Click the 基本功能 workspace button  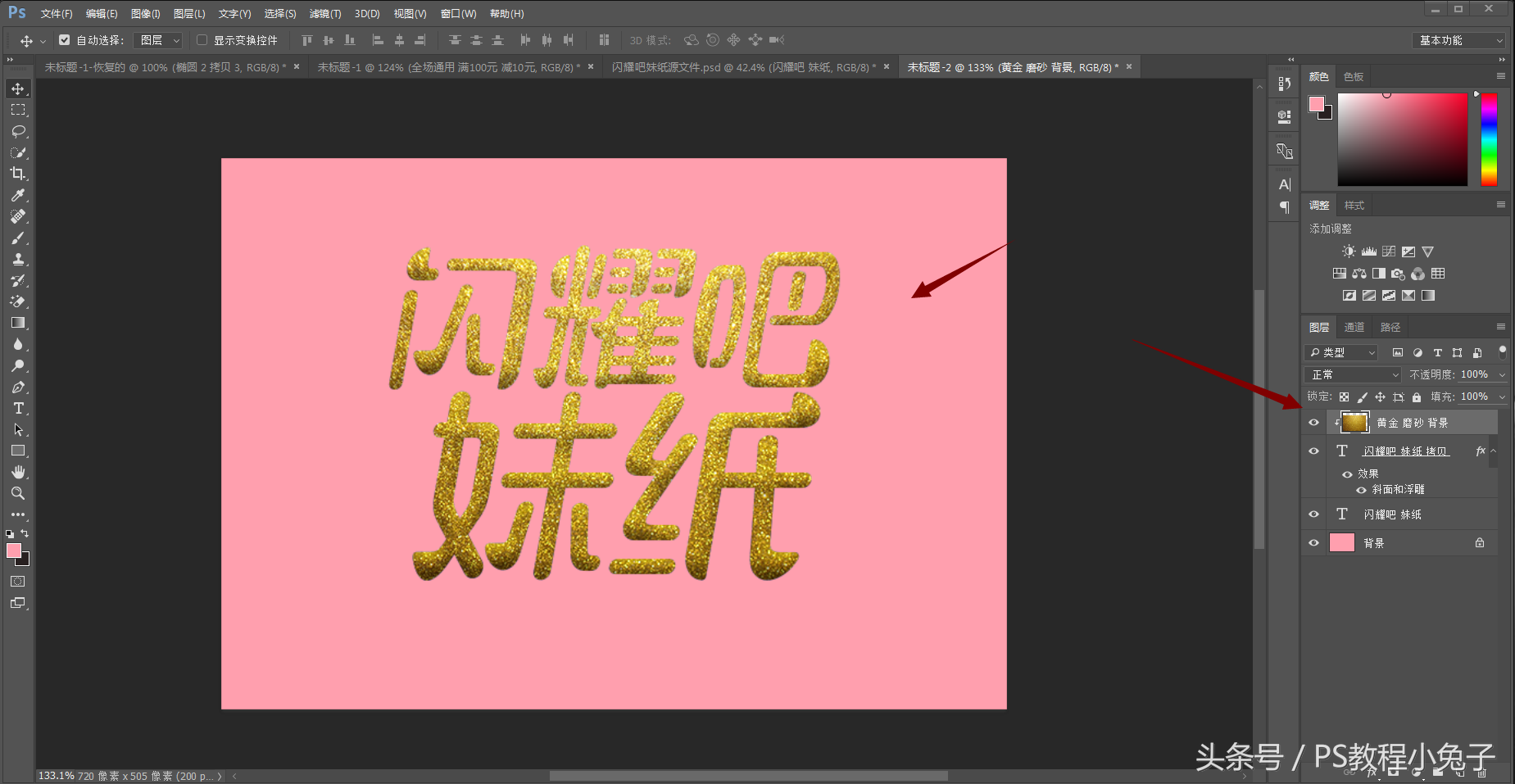(1458, 39)
